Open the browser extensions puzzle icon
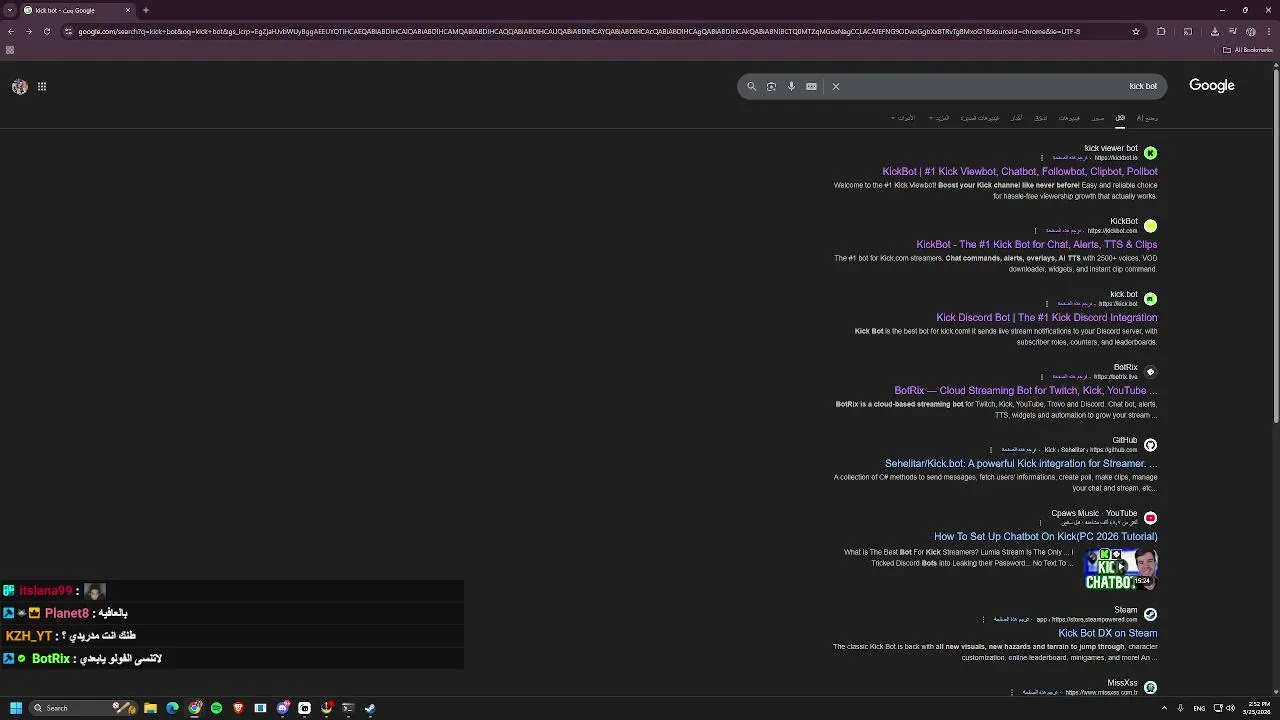This screenshot has width=1280, height=720. (x=1161, y=31)
